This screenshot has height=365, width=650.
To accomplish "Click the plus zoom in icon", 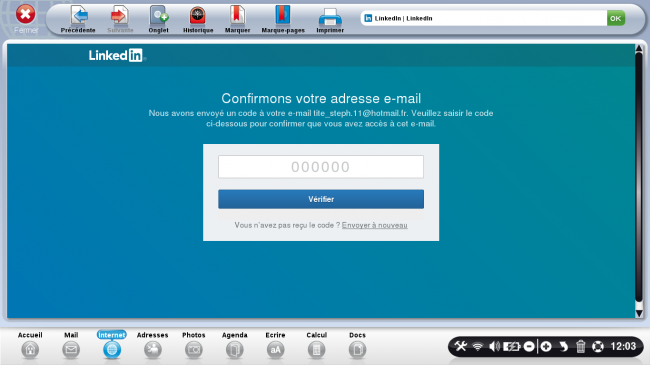I will tap(546, 346).
